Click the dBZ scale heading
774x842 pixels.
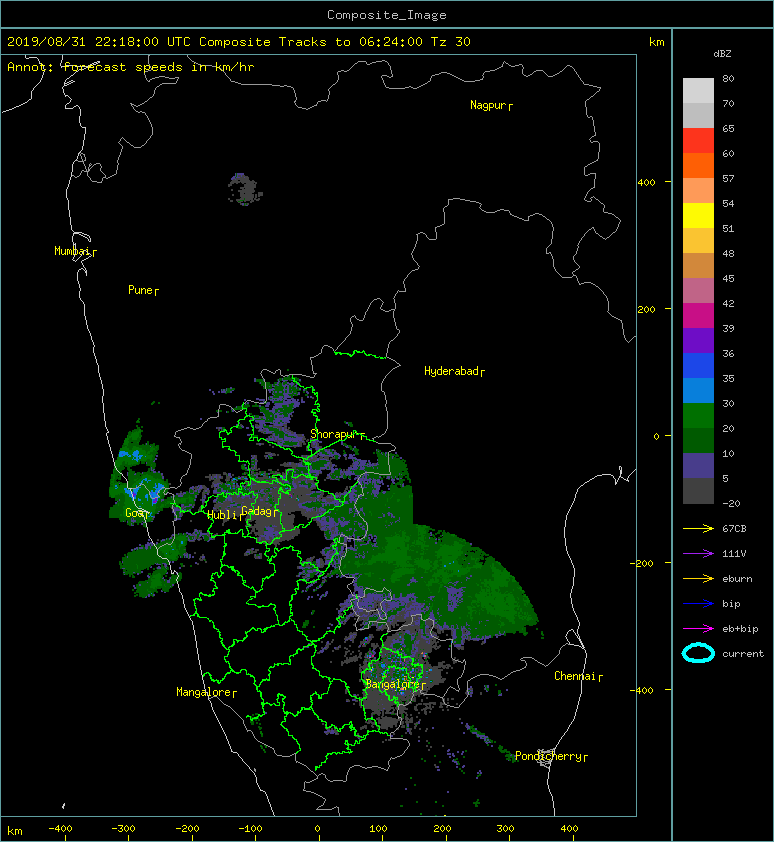(722, 54)
